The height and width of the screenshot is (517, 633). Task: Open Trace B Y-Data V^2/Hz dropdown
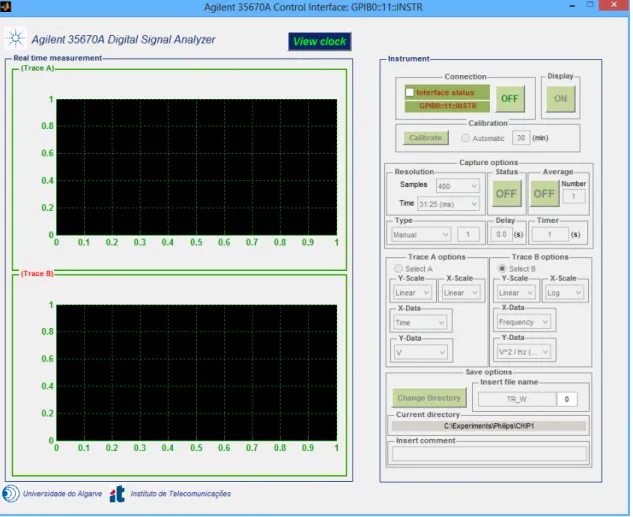pos(524,352)
